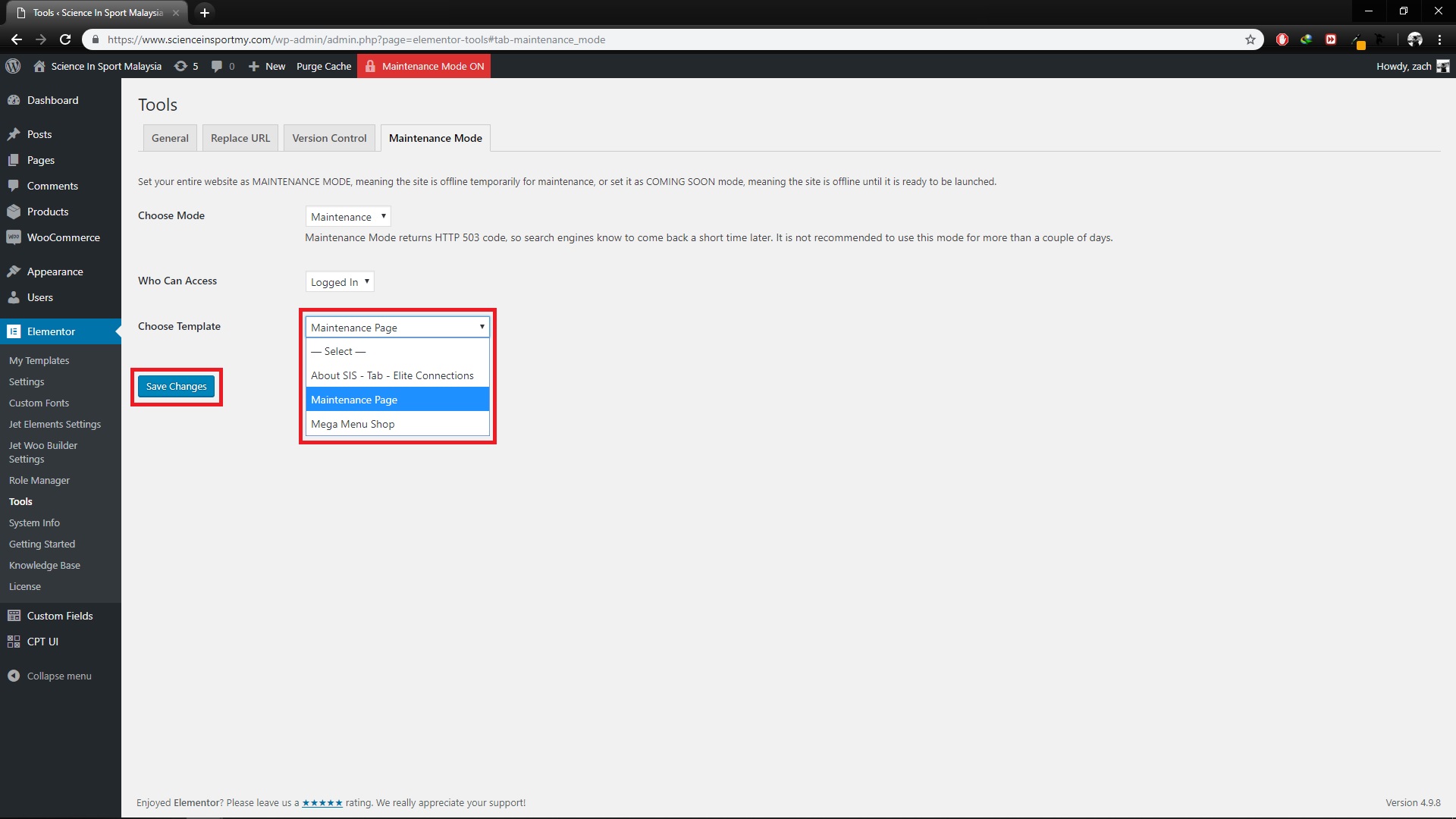Open the Science In Sport Malaysia home icon

pyautogui.click(x=39, y=66)
